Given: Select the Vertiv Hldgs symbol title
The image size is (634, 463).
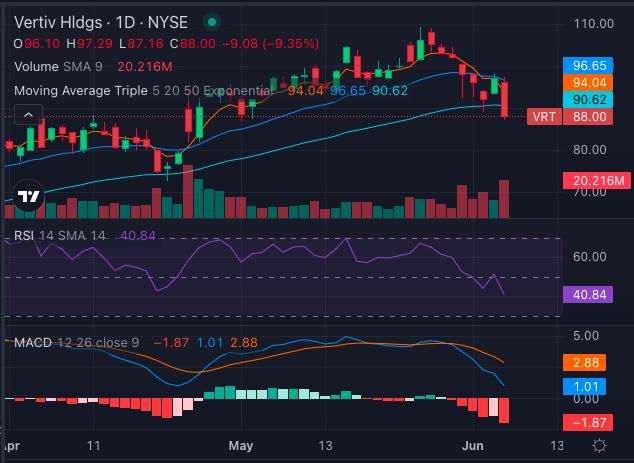Looking at the screenshot, I should (101, 22).
